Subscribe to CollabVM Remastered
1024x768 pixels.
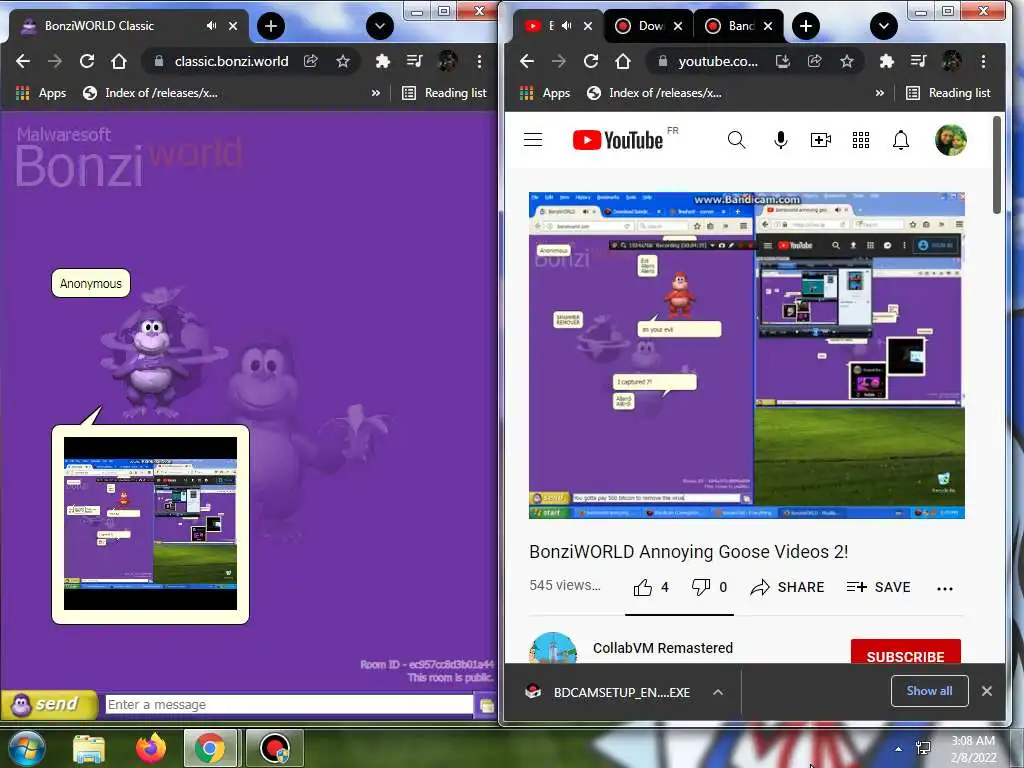tap(906, 653)
